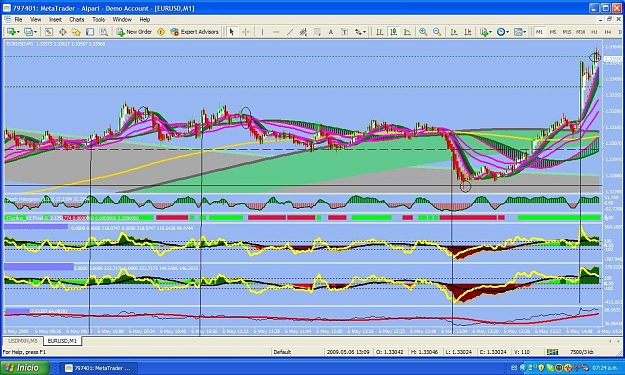The width and height of the screenshot is (625, 375).
Task: Launch MetaEditor from the toolbar
Action: pyautogui.click(x=161, y=32)
